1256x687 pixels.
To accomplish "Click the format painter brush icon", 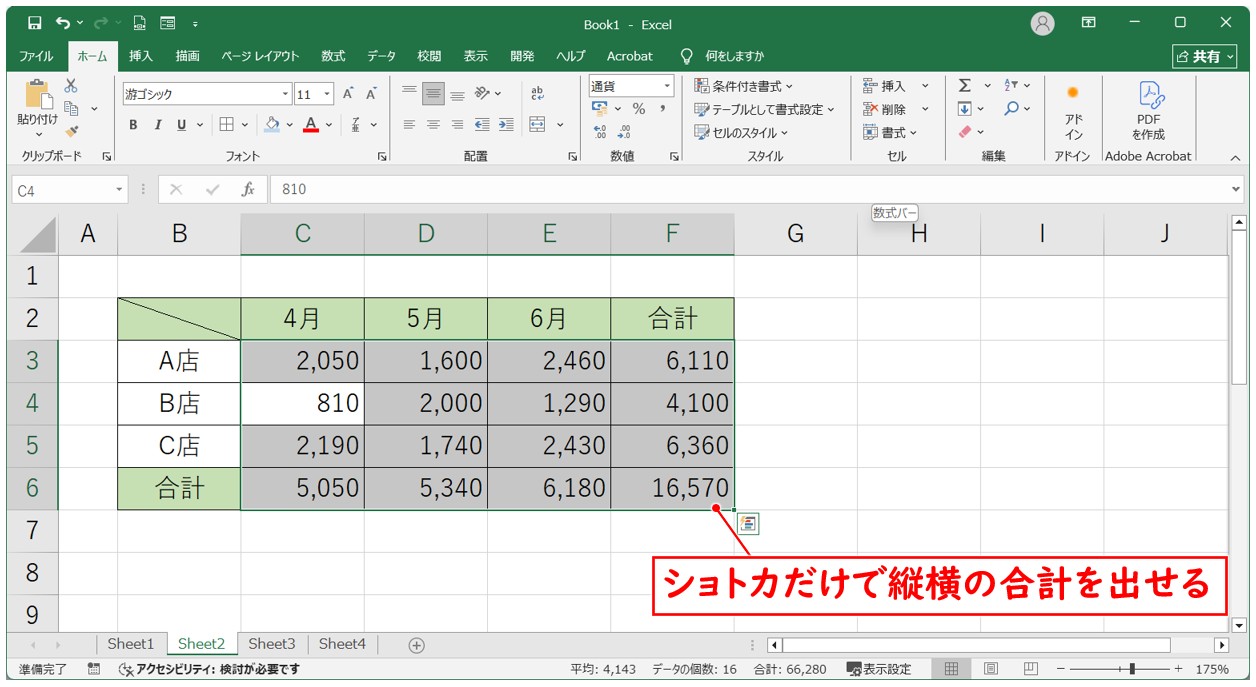I will tap(72, 131).
